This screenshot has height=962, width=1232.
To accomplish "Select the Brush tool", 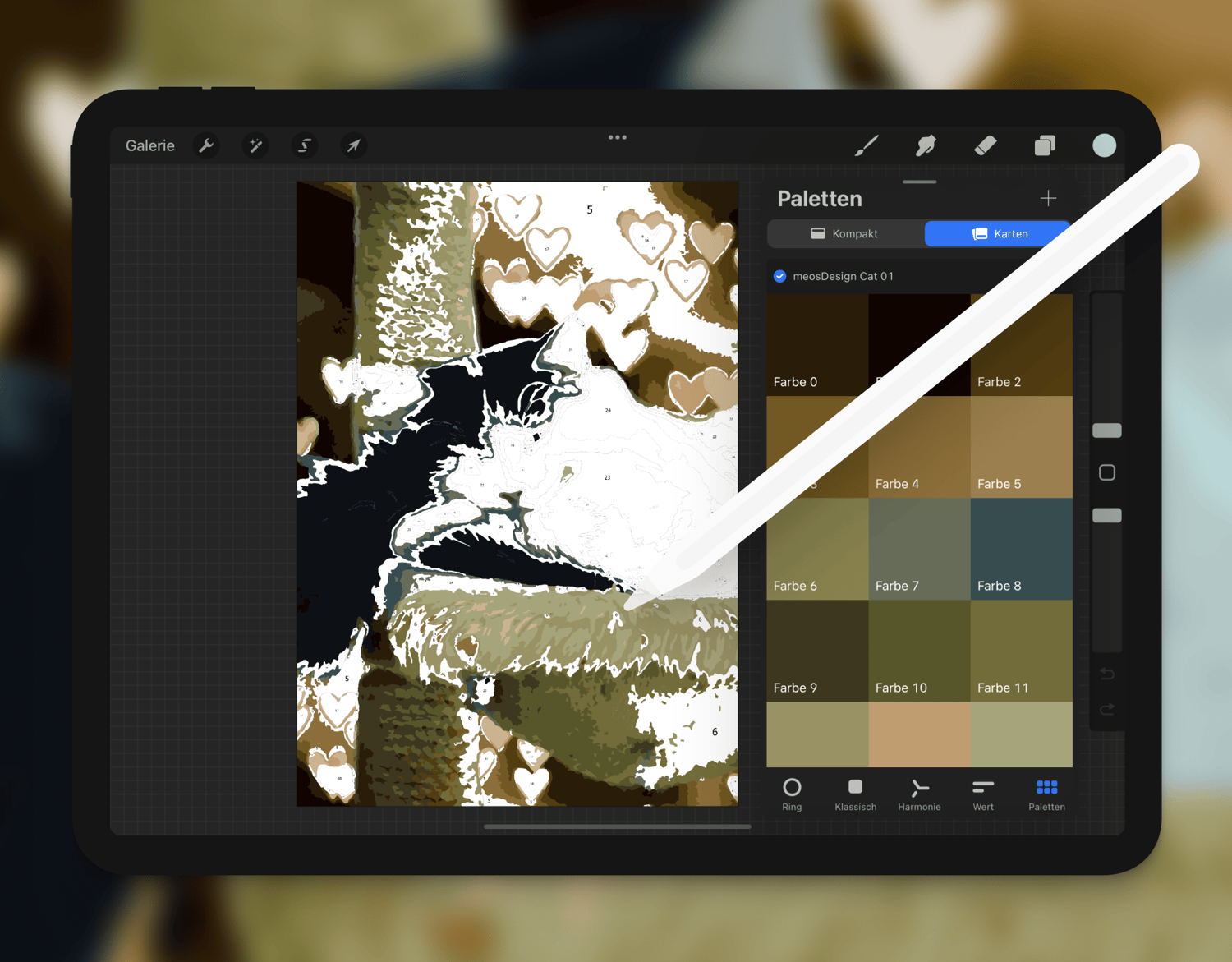I will [x=867, y=145].
